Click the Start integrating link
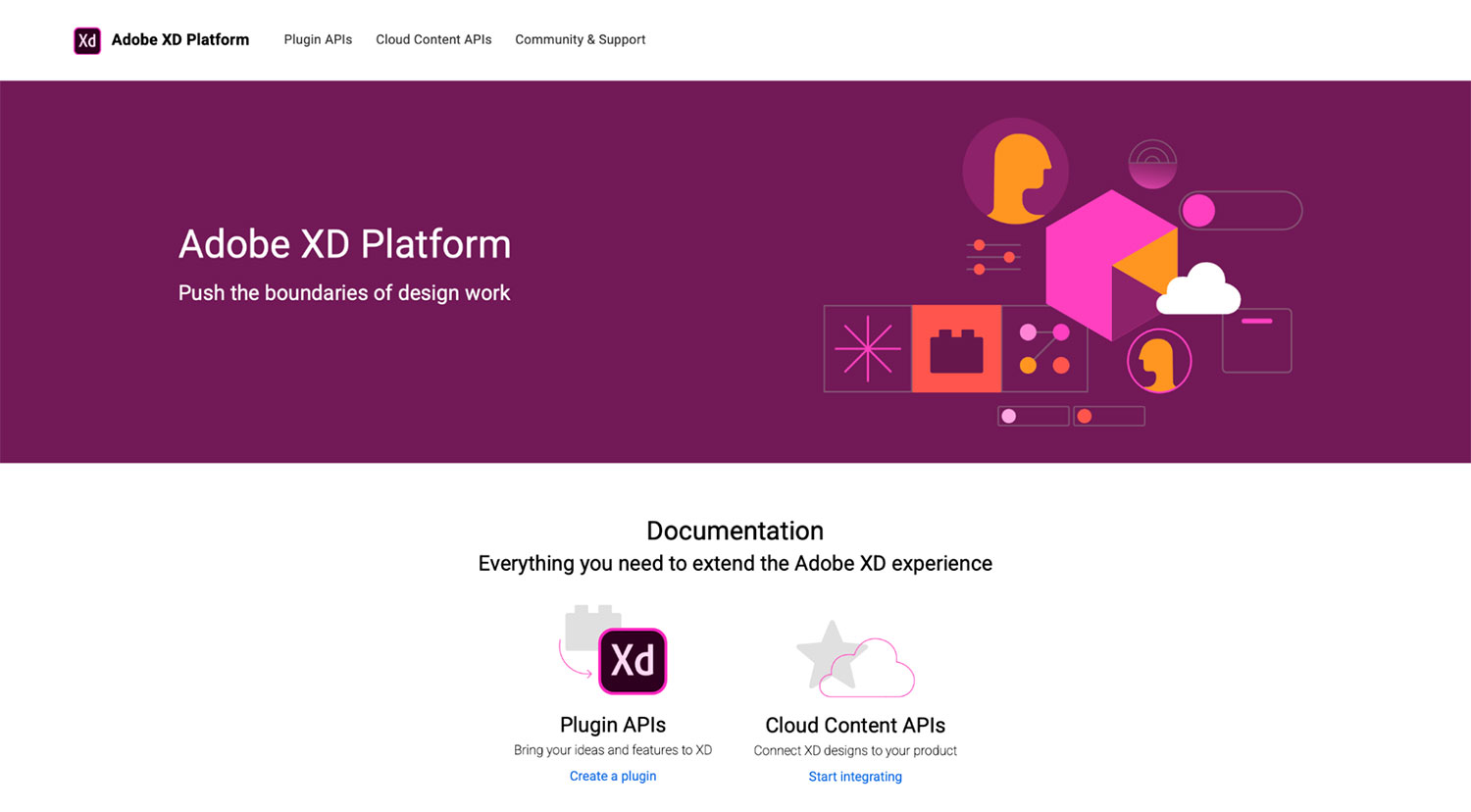The image size is (1471, 812). coord(854,776)
